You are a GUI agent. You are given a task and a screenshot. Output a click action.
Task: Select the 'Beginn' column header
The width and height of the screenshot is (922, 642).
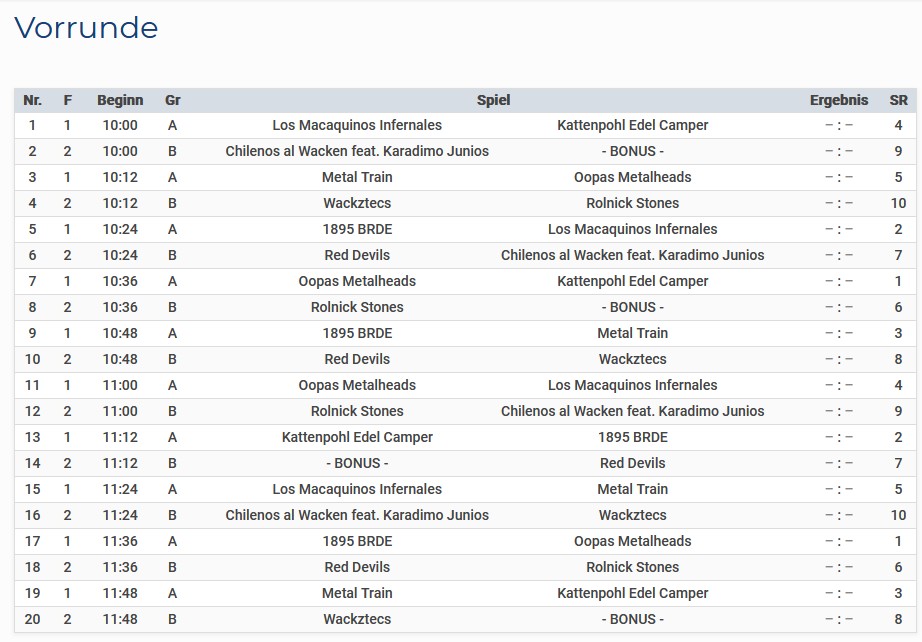[x=120, y=100]
